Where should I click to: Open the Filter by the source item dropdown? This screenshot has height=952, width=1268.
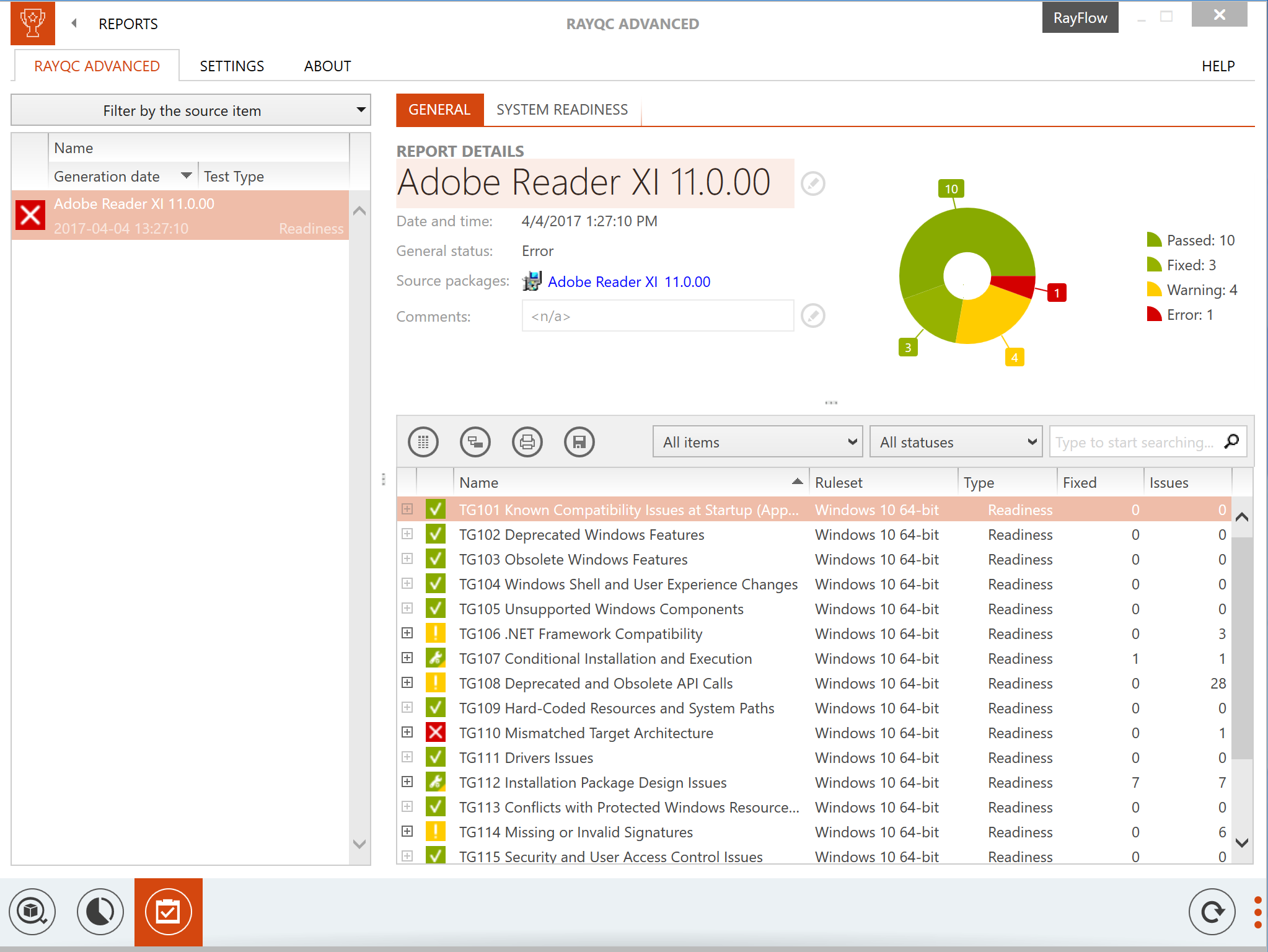point(191,110)
